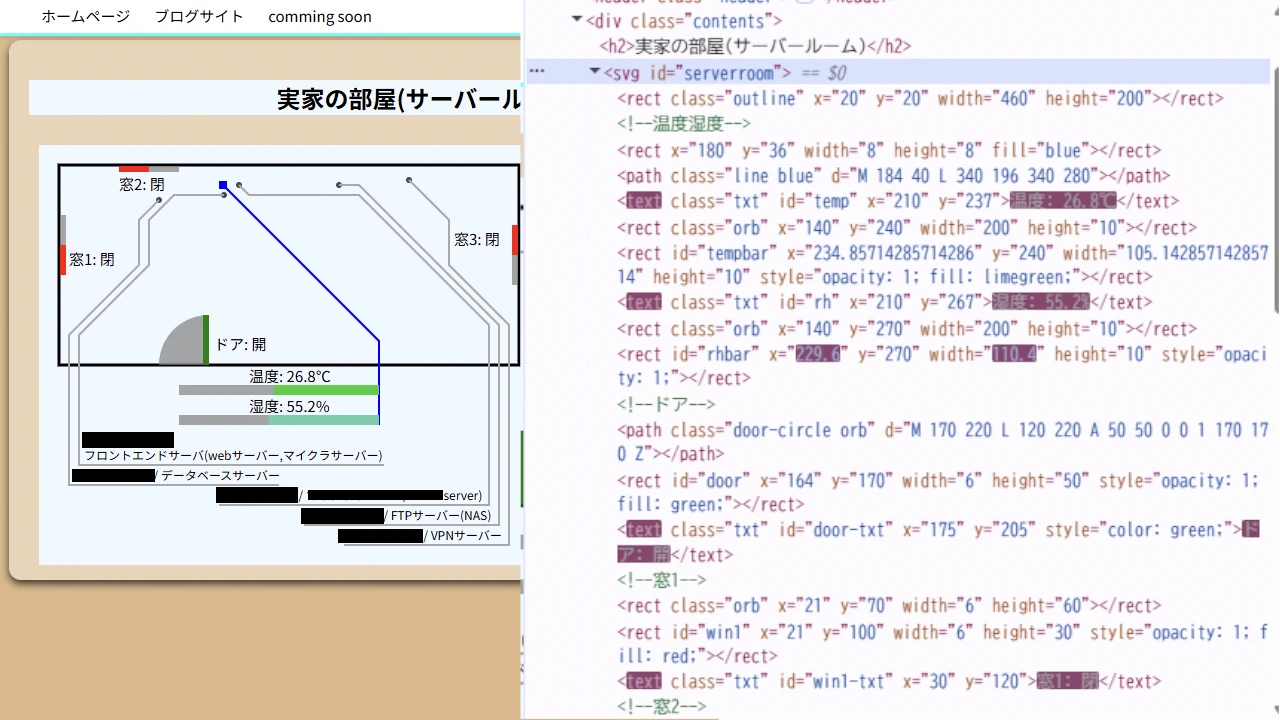Select the path class="door-circle orb" row
This screenshot has width=1280, height=720.
click(x=942, y=442)
